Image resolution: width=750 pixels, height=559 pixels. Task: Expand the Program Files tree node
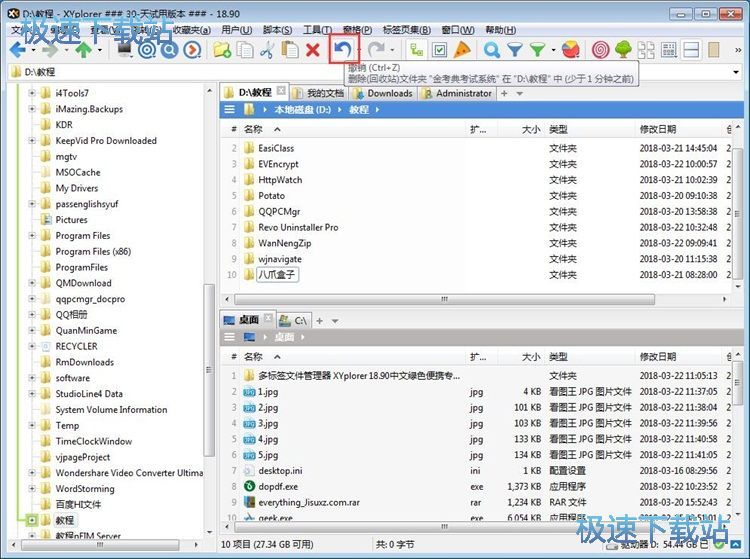[x=32, y=235]
